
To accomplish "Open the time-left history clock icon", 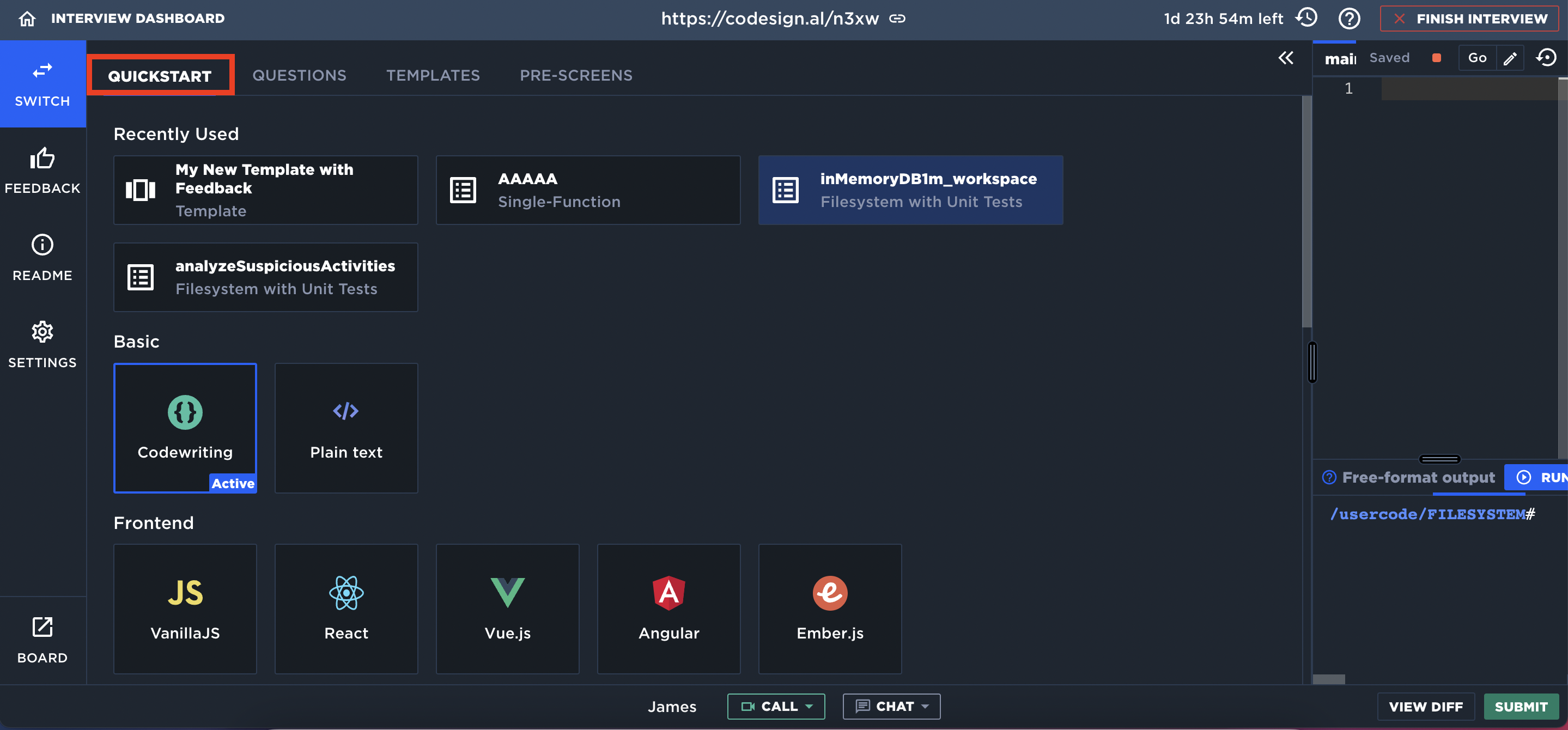I will click(1307, 17).
